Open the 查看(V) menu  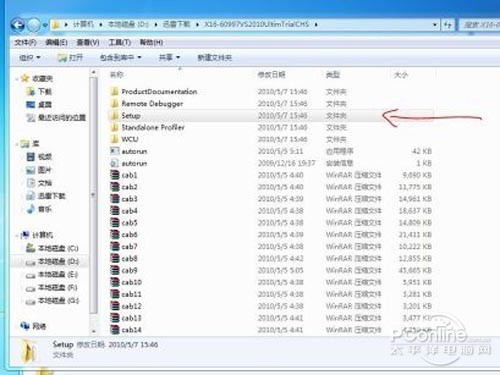pyautogui.click(x=88, y=42)
